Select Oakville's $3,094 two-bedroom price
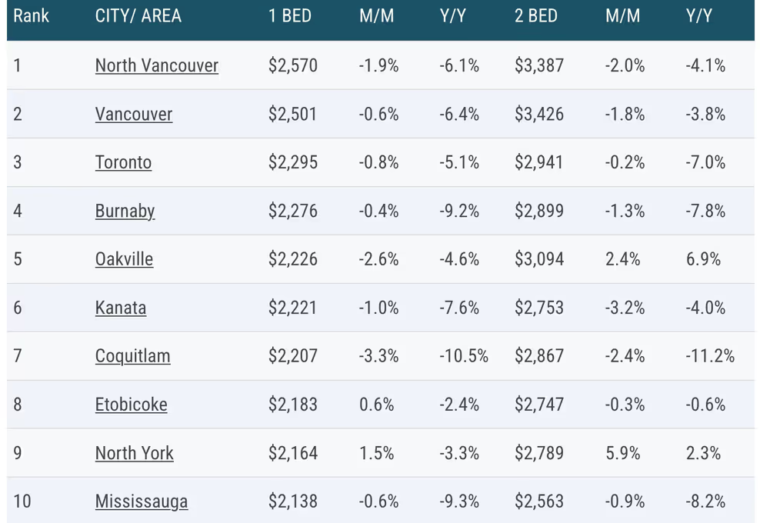760x523 pixels. point(539,259)
